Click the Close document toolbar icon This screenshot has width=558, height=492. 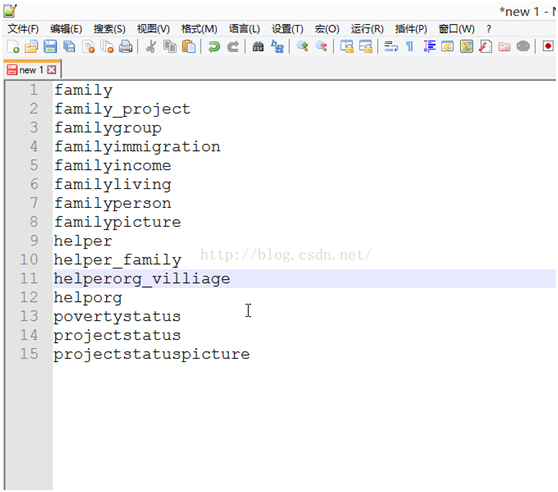[x=88, y=47]
